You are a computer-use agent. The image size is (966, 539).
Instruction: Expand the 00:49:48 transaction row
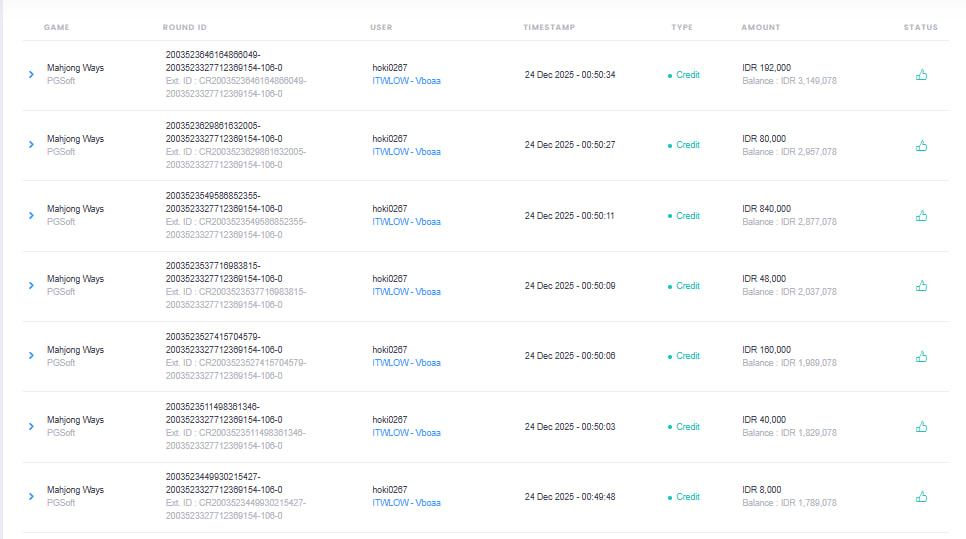tap(31, 496)
